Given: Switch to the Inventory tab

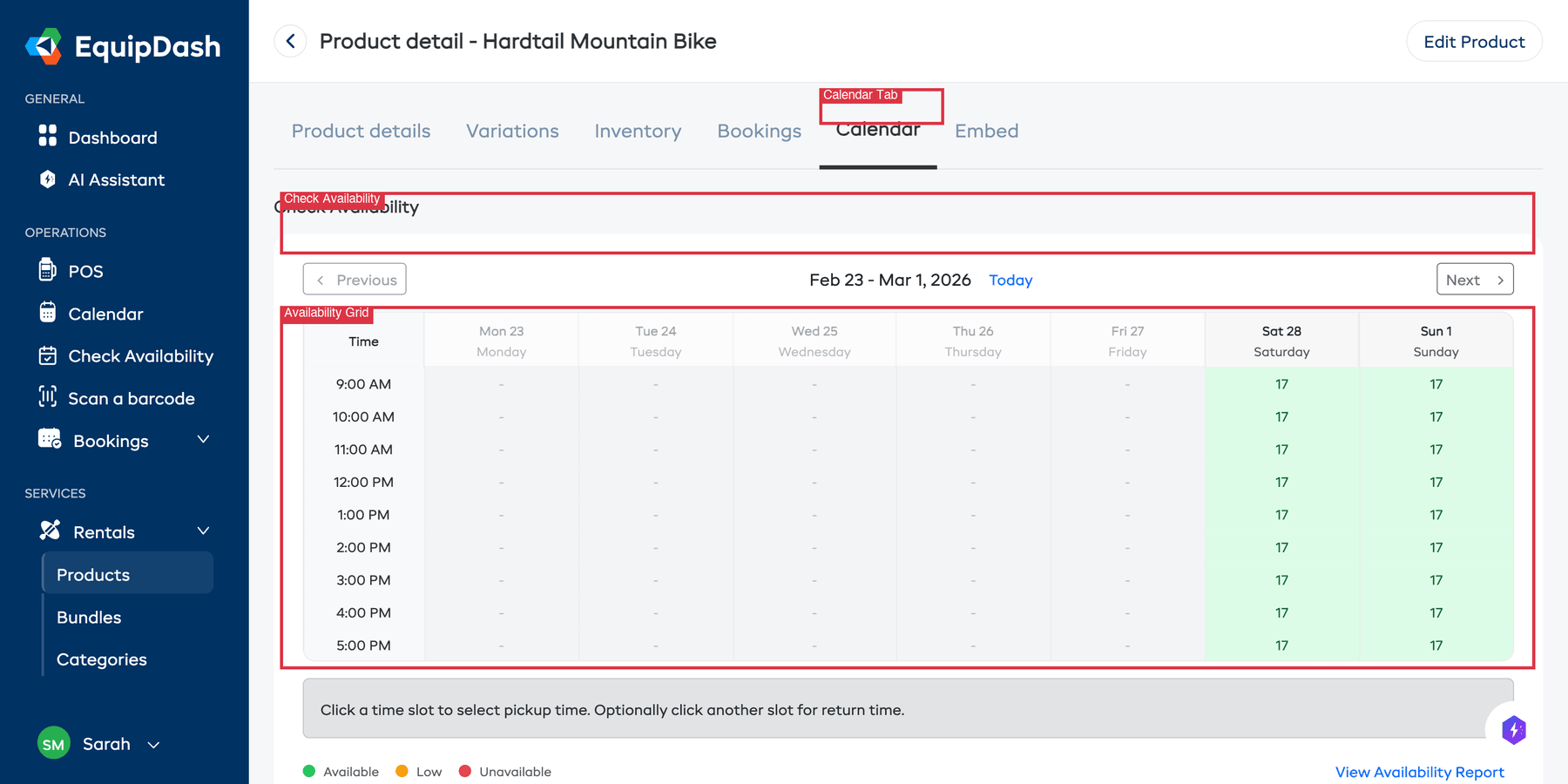Looking at the screenshot, I should [x=638, y=131].
